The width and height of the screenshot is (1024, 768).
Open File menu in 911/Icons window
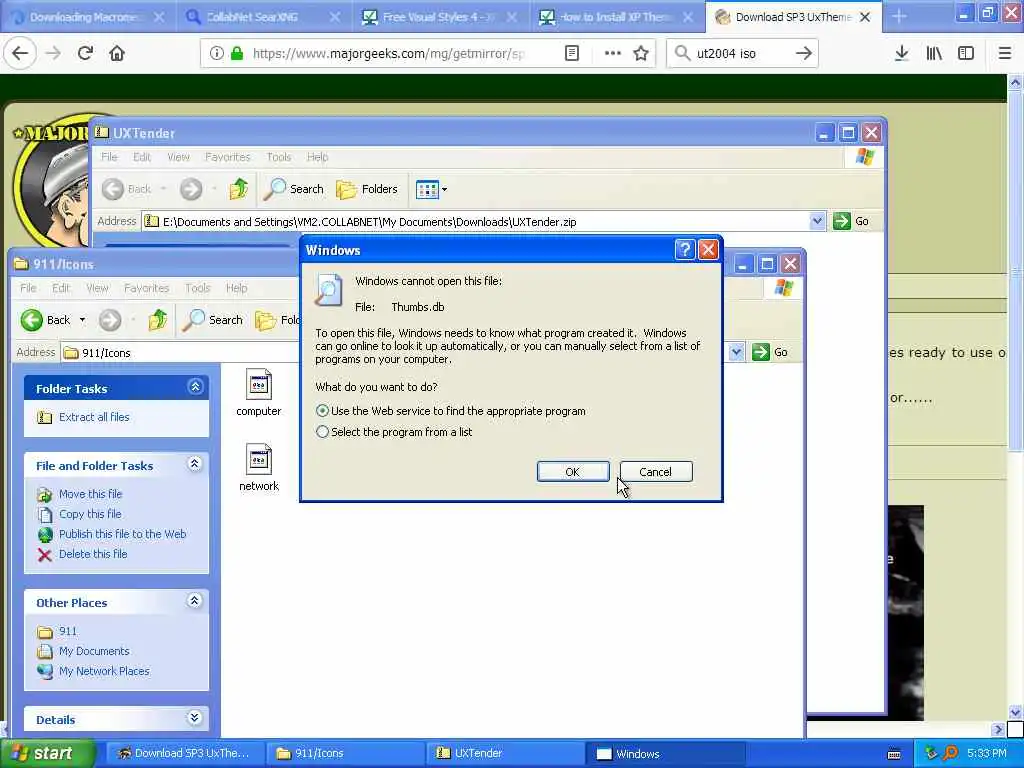28,288
